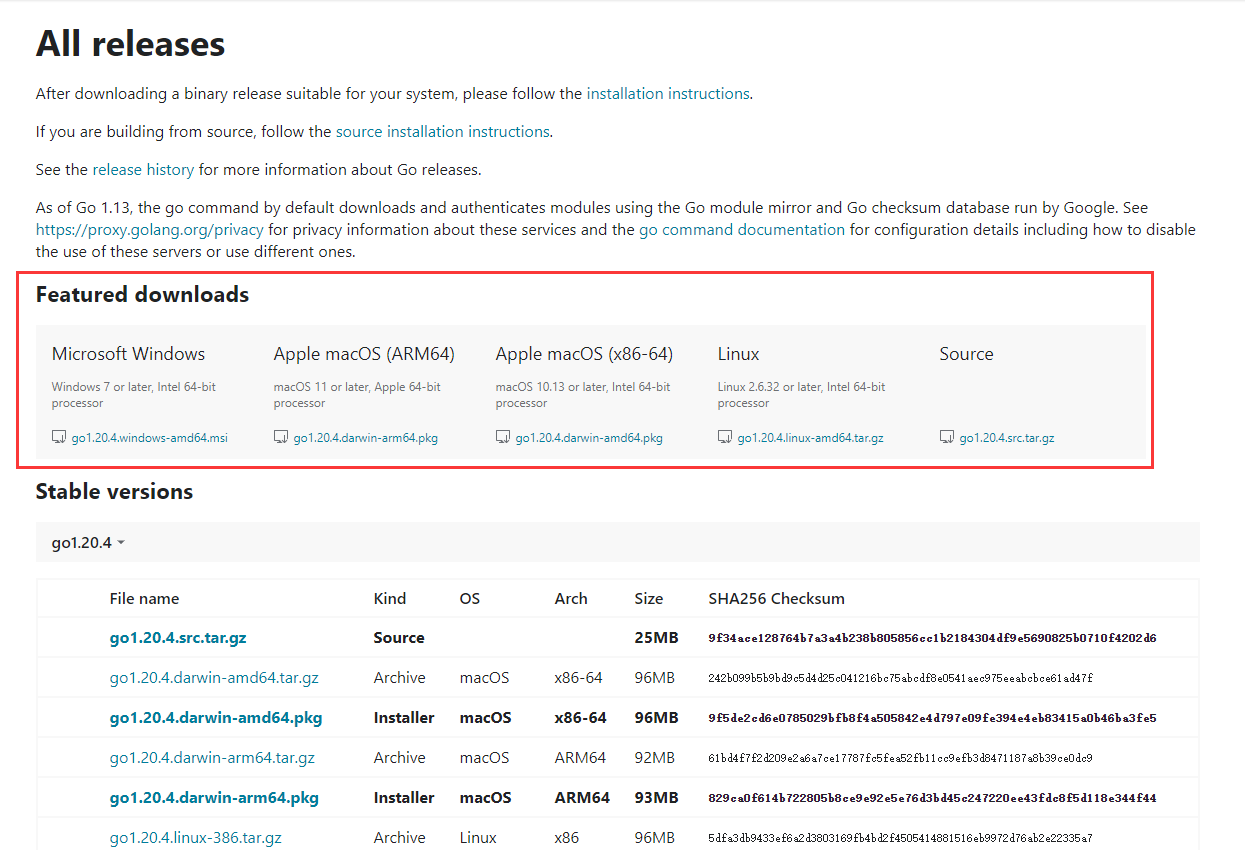Open the source installation instructions link

[443, 131]
